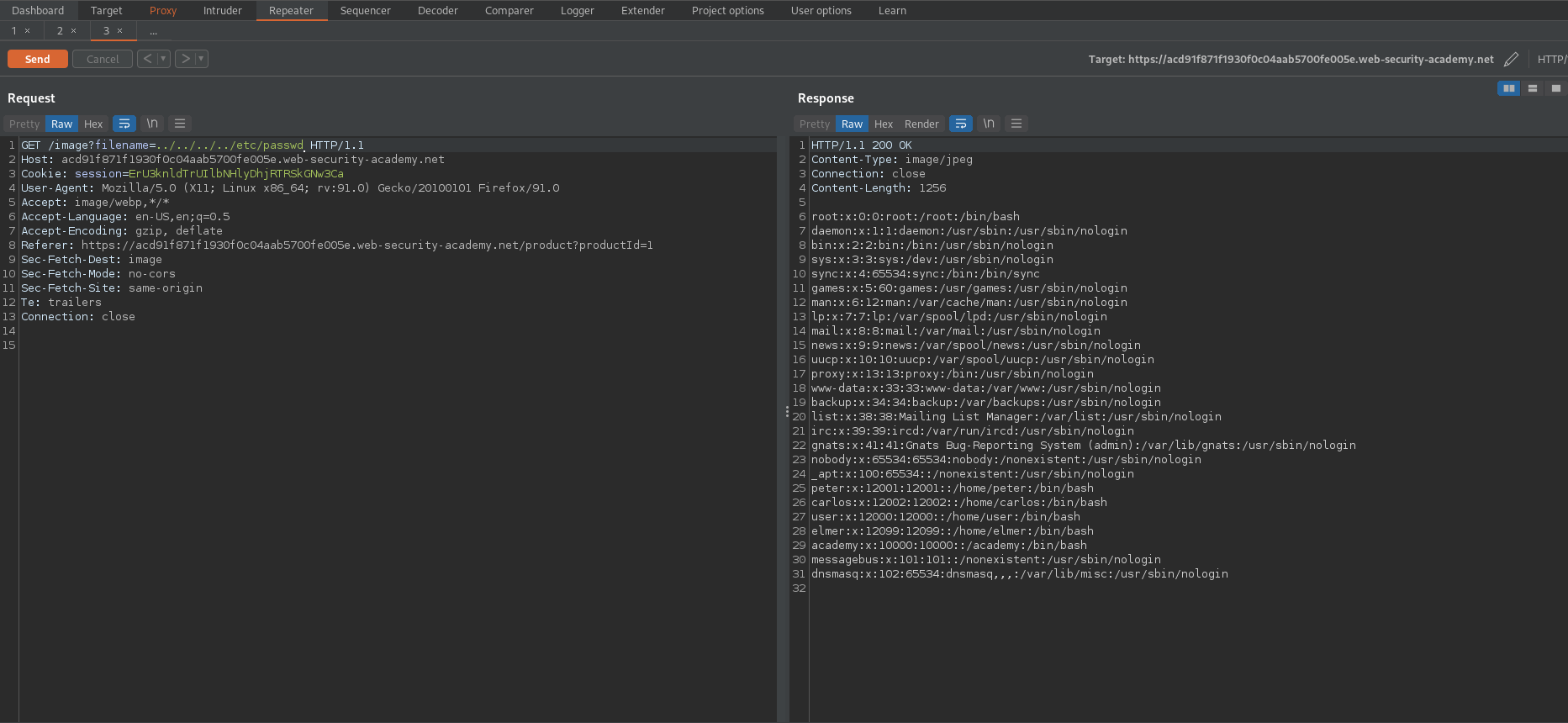The image size is (1568, 723).
Task: Open the Sequencer tab
Action: tap(366, 10)
